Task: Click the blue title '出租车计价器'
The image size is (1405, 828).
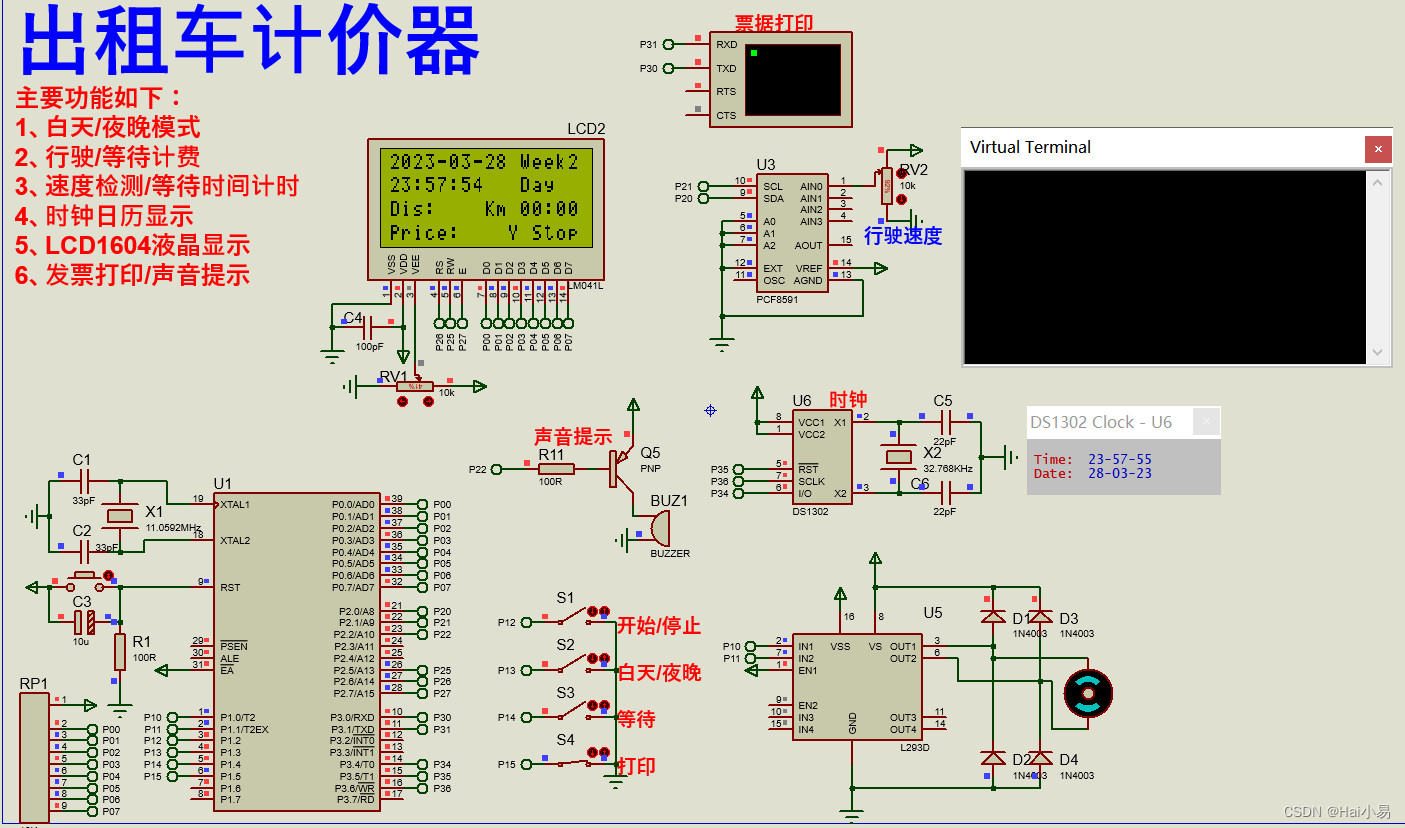Action: pos(251,41)
